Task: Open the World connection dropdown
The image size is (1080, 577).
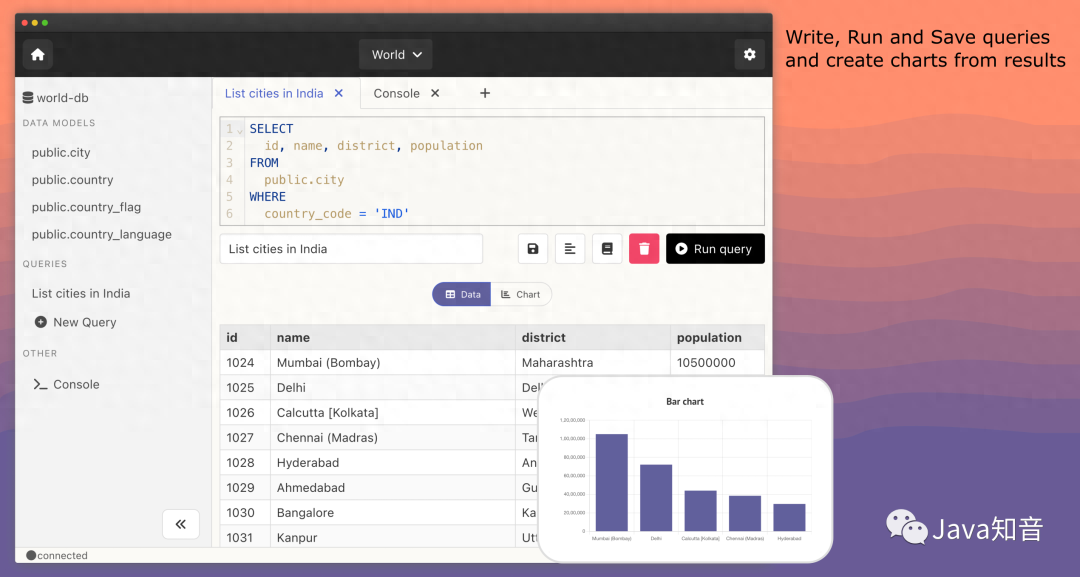Action: coord(396,55)
